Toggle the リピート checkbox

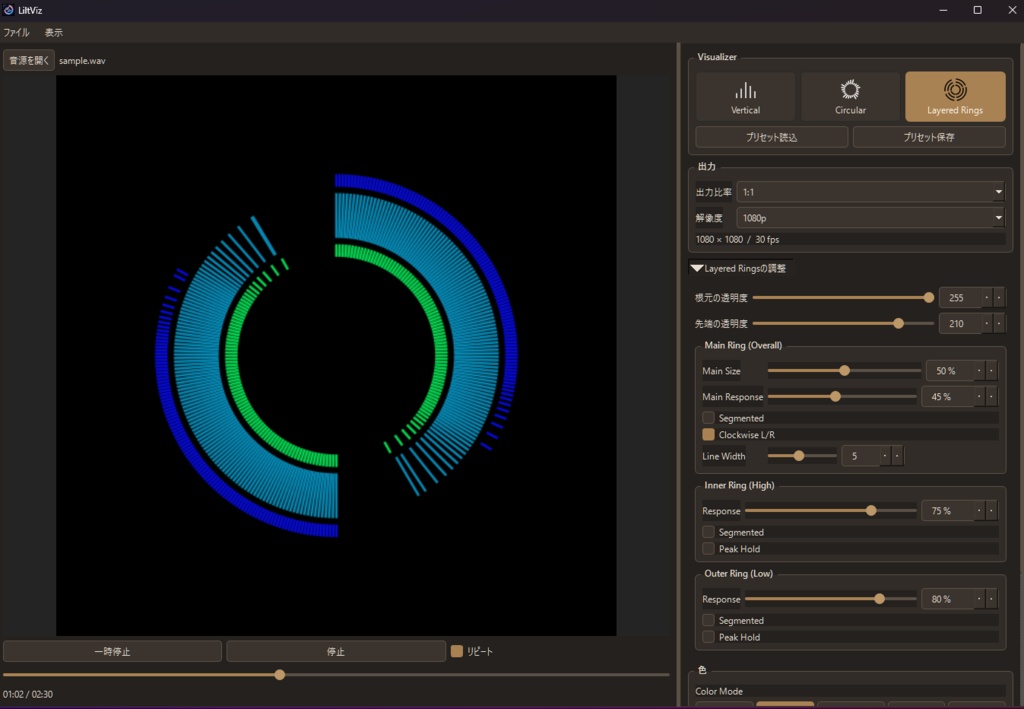click(456, 652)
